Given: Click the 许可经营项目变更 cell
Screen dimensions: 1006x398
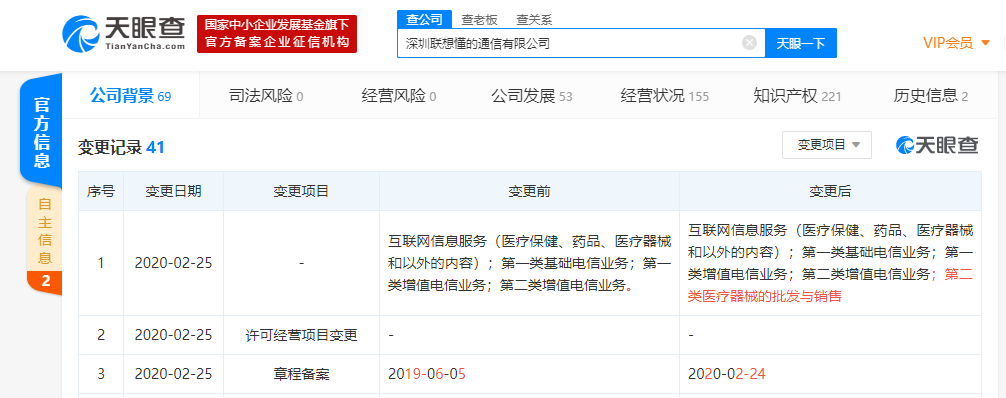Looking at the screenshot, I should [302, 335].
